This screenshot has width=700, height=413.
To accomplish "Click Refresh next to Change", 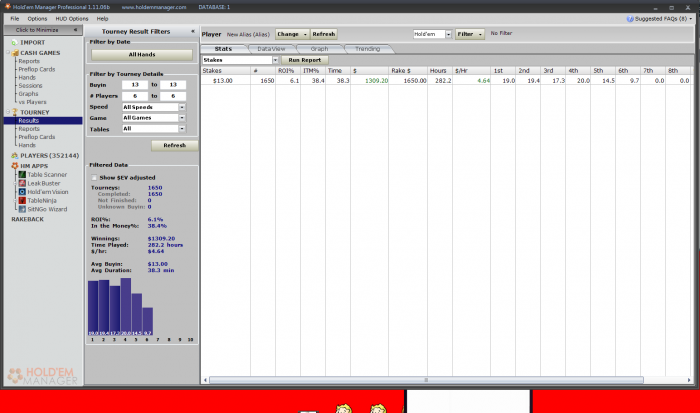I will coord(324,34).
